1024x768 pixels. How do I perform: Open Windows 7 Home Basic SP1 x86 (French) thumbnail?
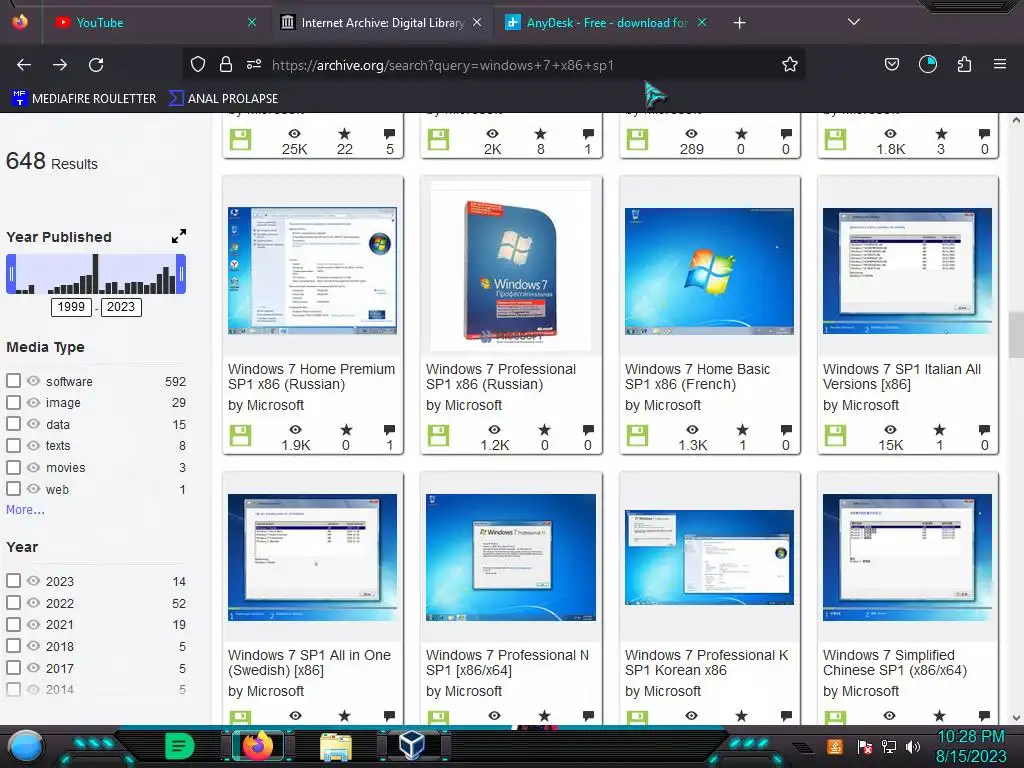[x=709, y=271]
